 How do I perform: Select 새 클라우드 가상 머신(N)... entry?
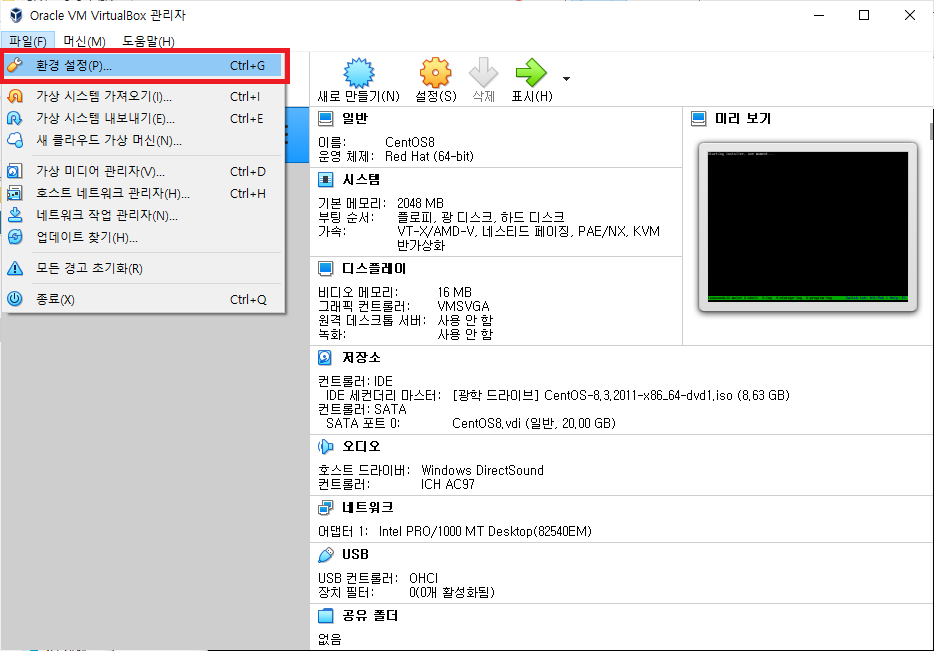(143, 140)
